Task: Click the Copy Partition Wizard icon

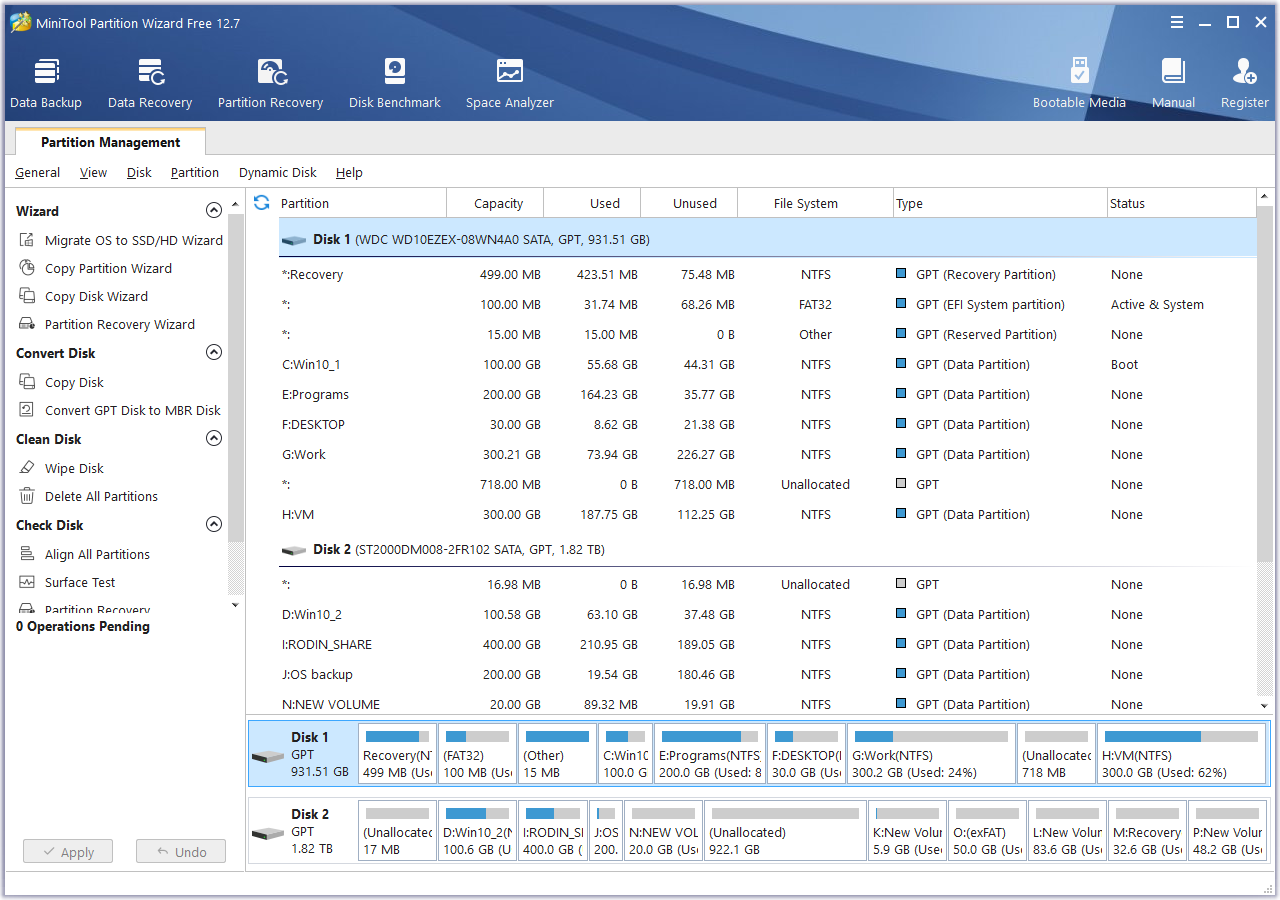Action: coord(27,268)
